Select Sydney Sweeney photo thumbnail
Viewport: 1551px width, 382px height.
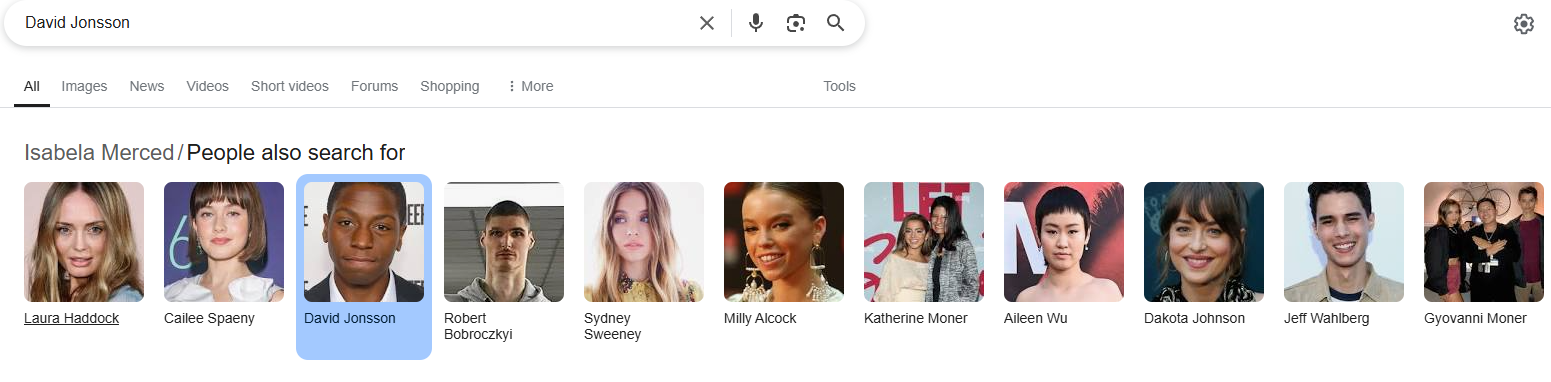pos(644,242)
